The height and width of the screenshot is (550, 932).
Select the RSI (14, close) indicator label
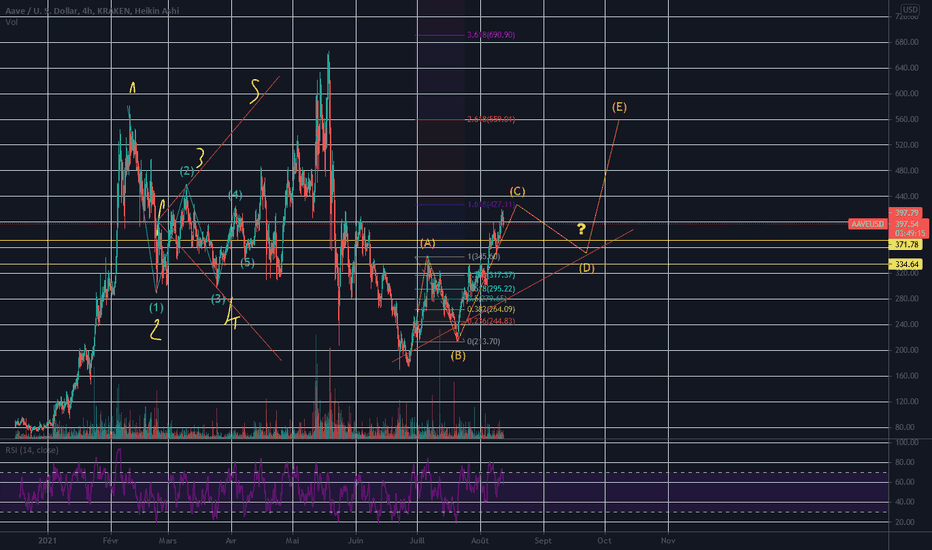pos(32,450)
